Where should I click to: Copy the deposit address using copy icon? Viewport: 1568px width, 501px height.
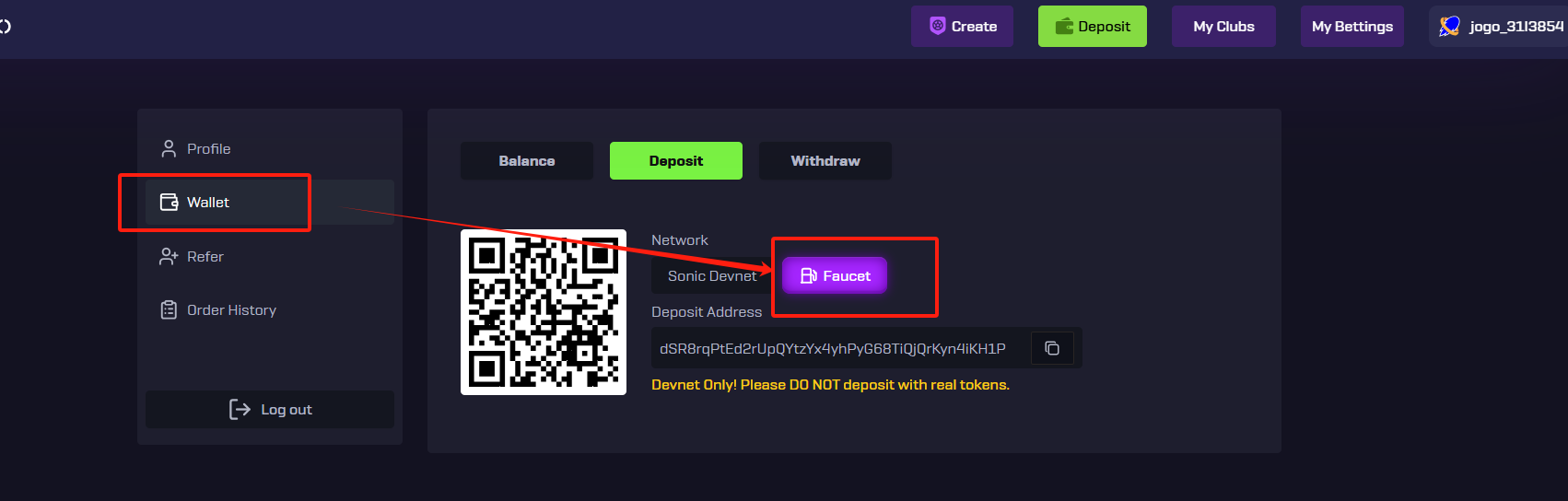click(x=1051, y=348)
